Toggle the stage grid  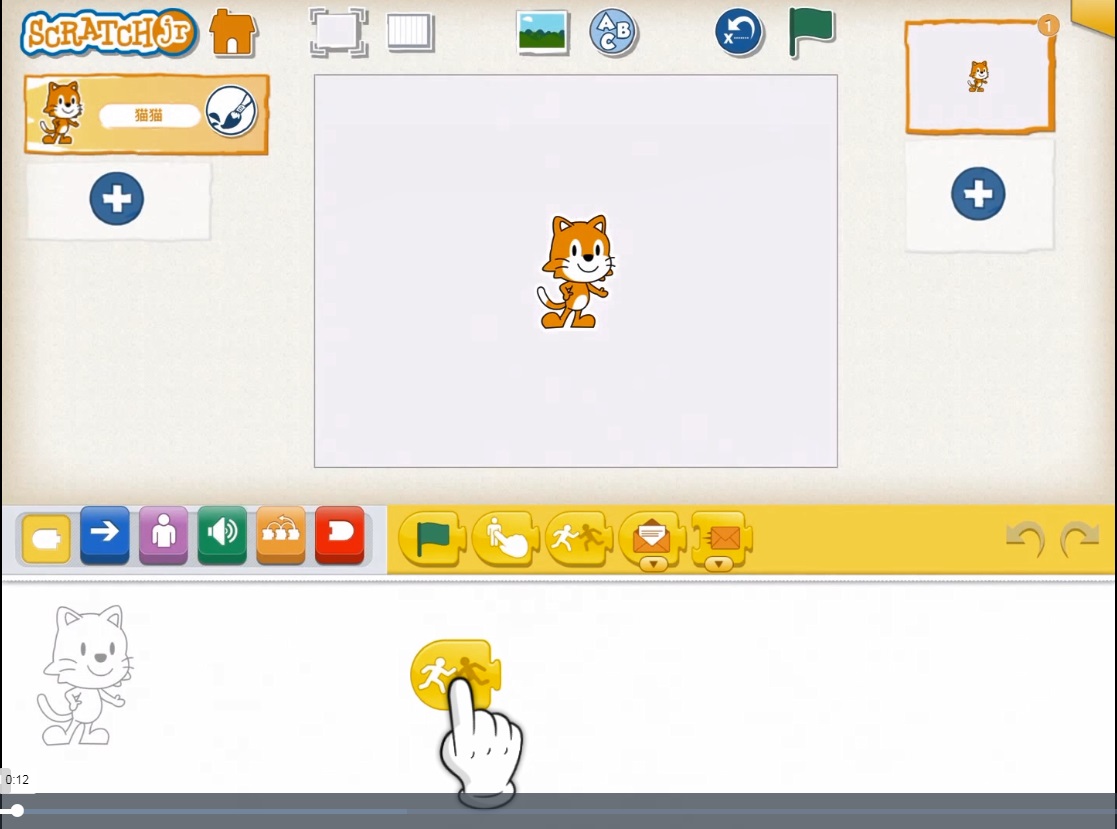pos(410,32)
